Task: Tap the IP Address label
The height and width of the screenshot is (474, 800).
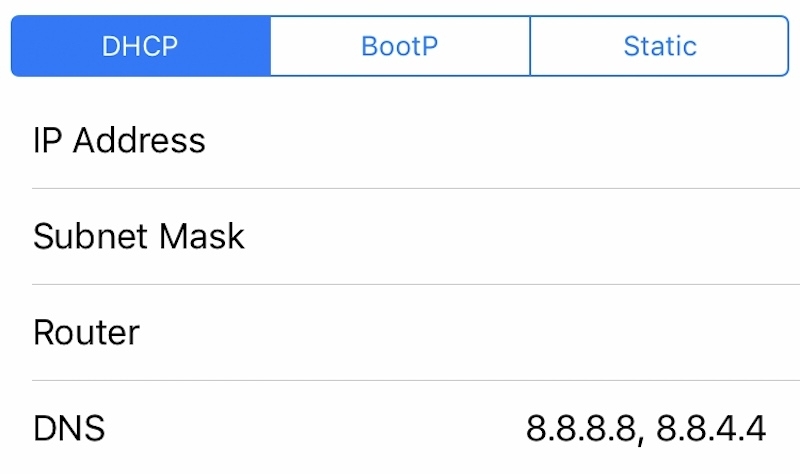Action: click(x=119, y=140)
